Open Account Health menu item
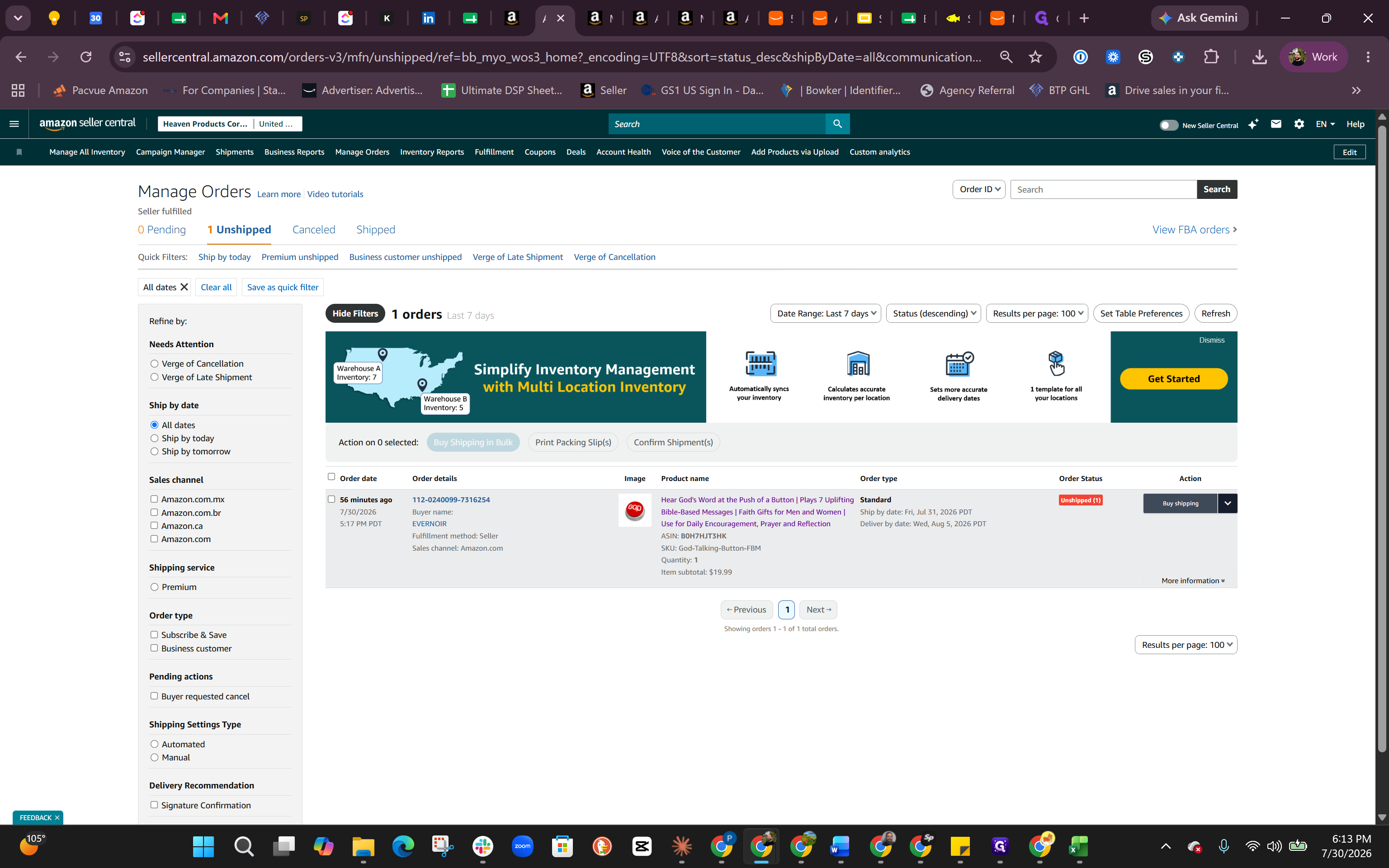 [x=624, y=152]
